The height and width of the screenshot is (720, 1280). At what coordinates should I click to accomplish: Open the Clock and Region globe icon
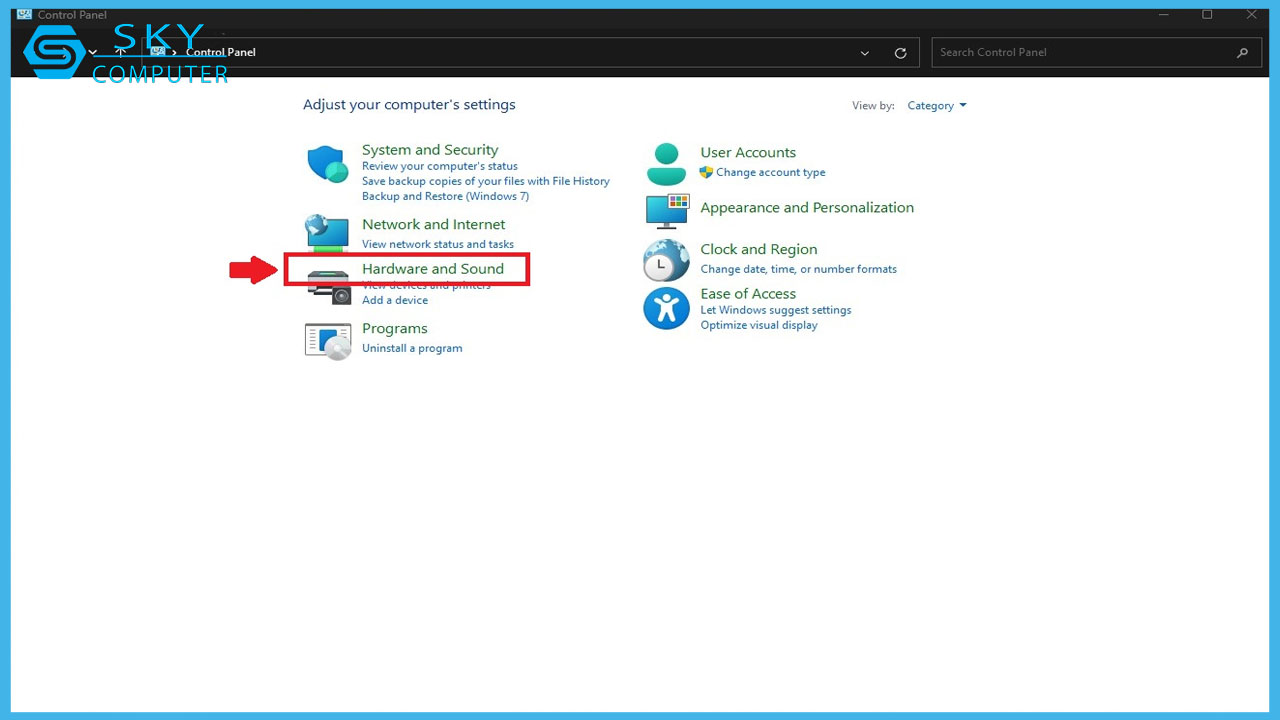666,260
